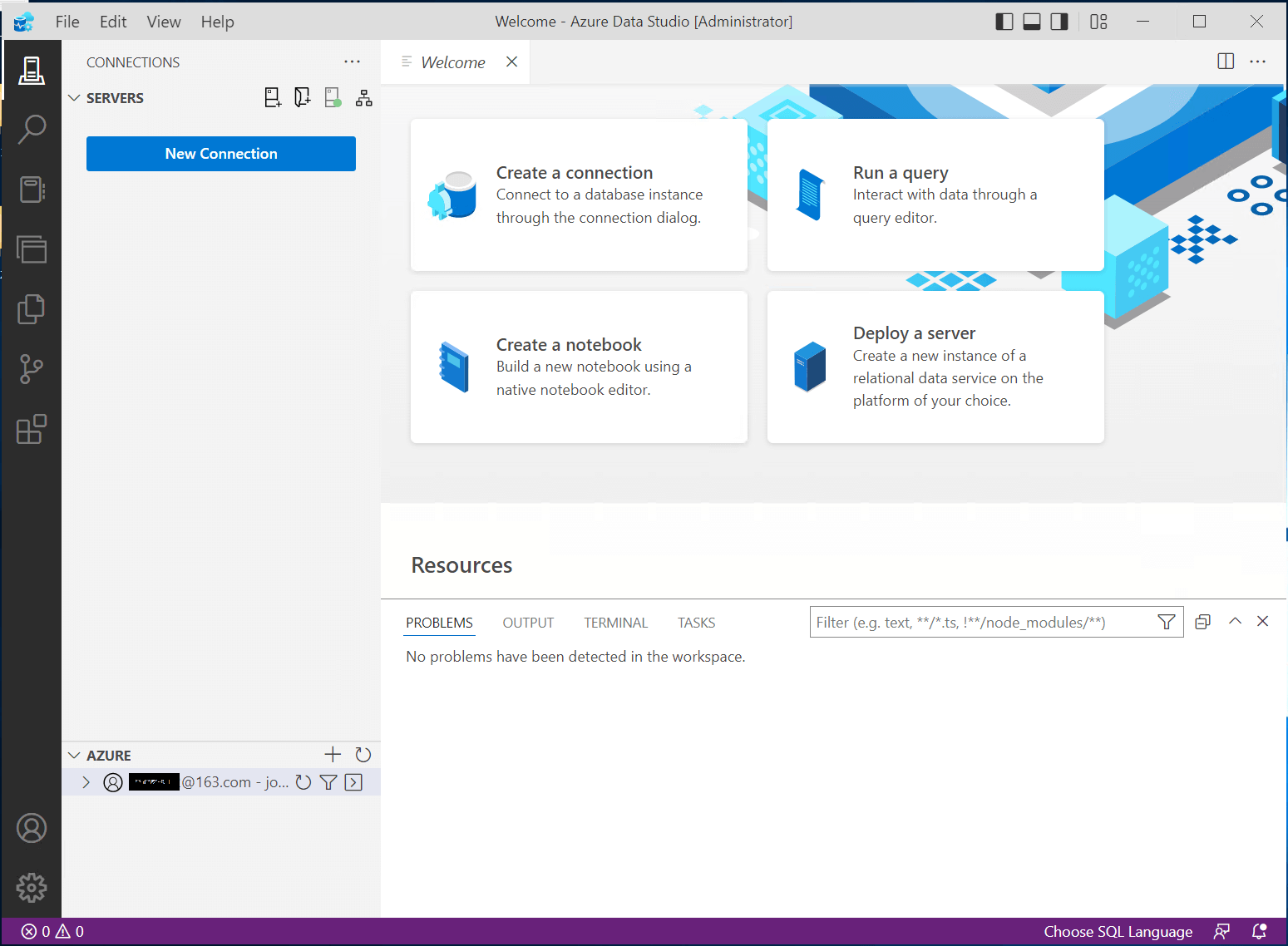The height and width of the screenshot is (946, 1288).
Task: Click the Resources heading on the Welcome page
Action: [461, 565]
